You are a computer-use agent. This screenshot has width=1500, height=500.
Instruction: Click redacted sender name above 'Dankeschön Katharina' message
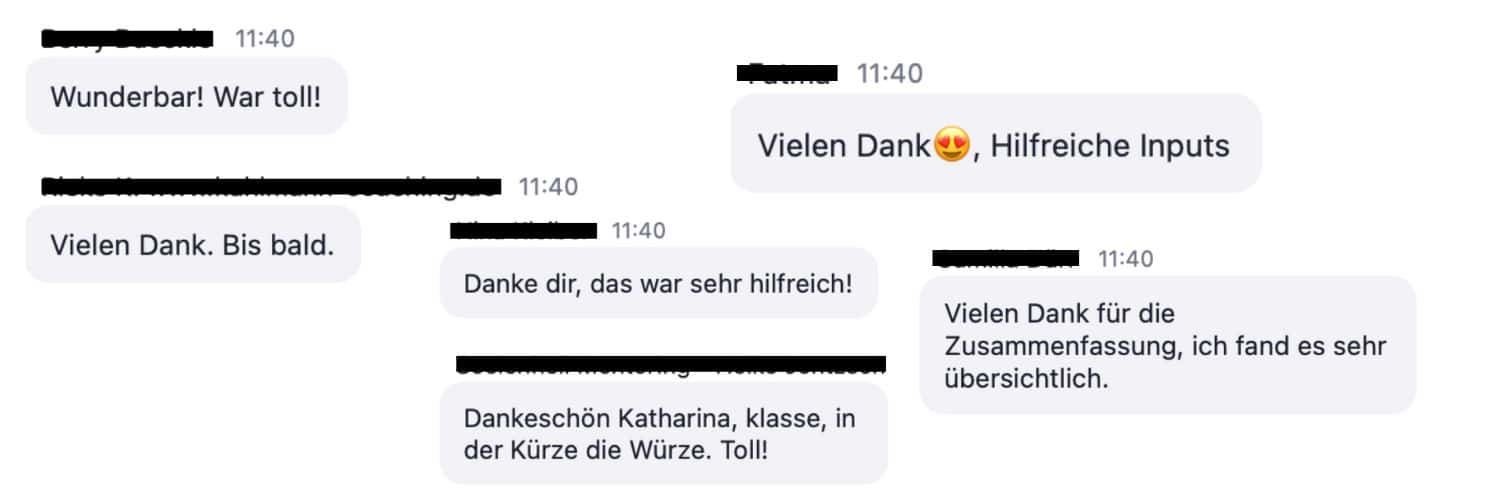(671, 366)
